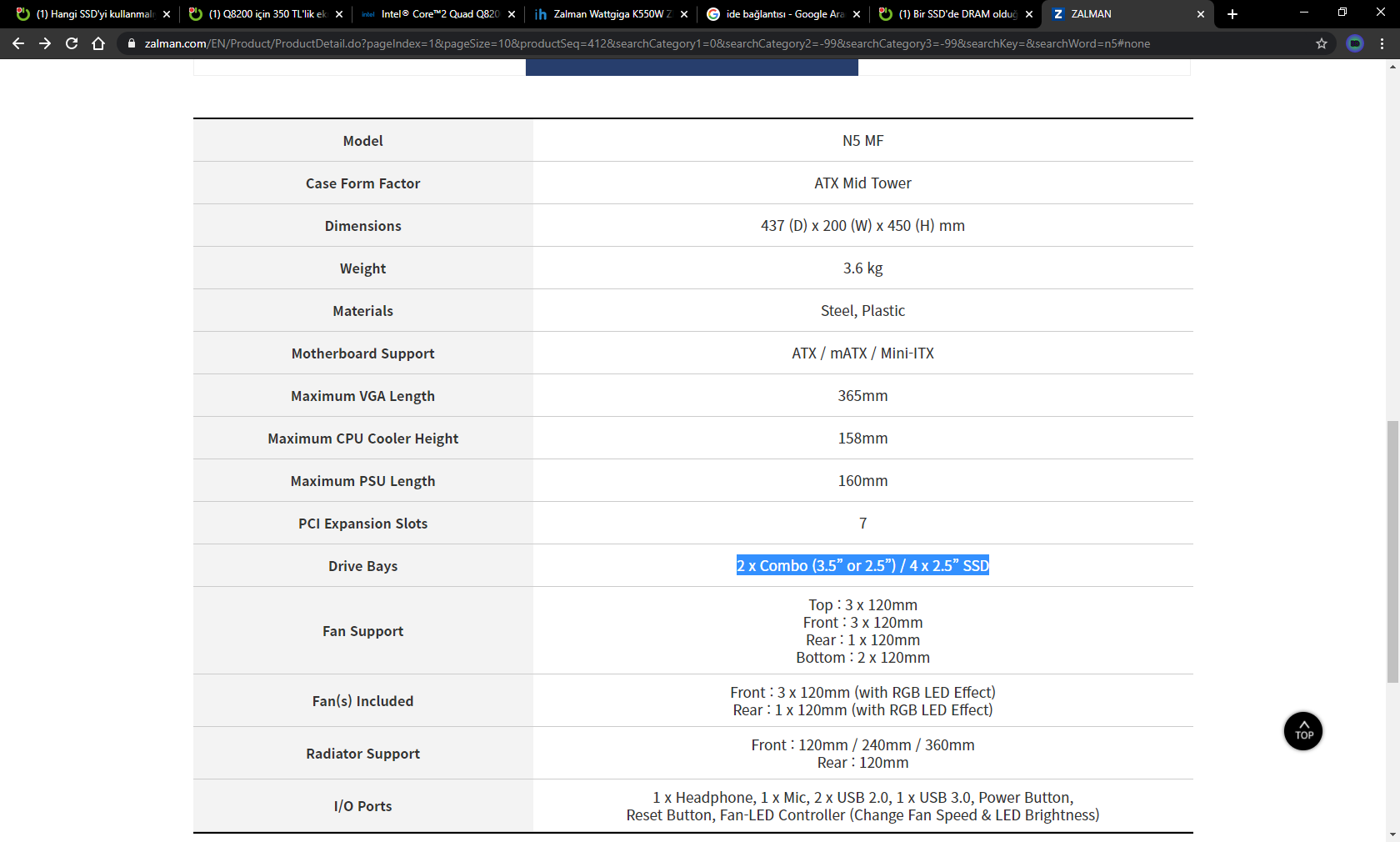View site security lock information
This screenshot has height=842, width=1400.
click(x=131, y=43)
